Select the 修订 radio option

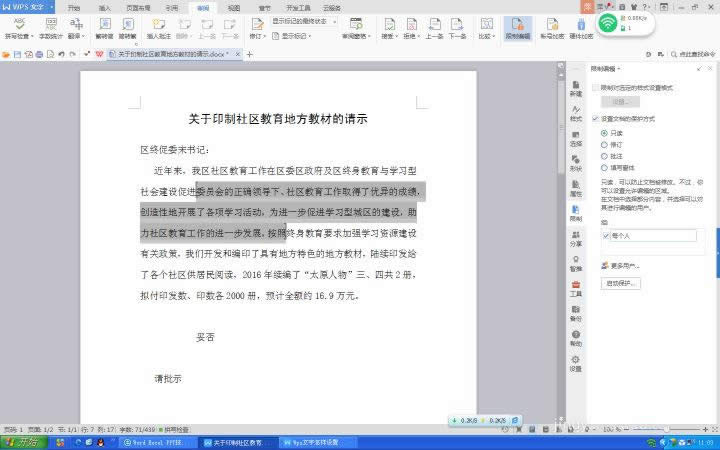pos(604,144)
